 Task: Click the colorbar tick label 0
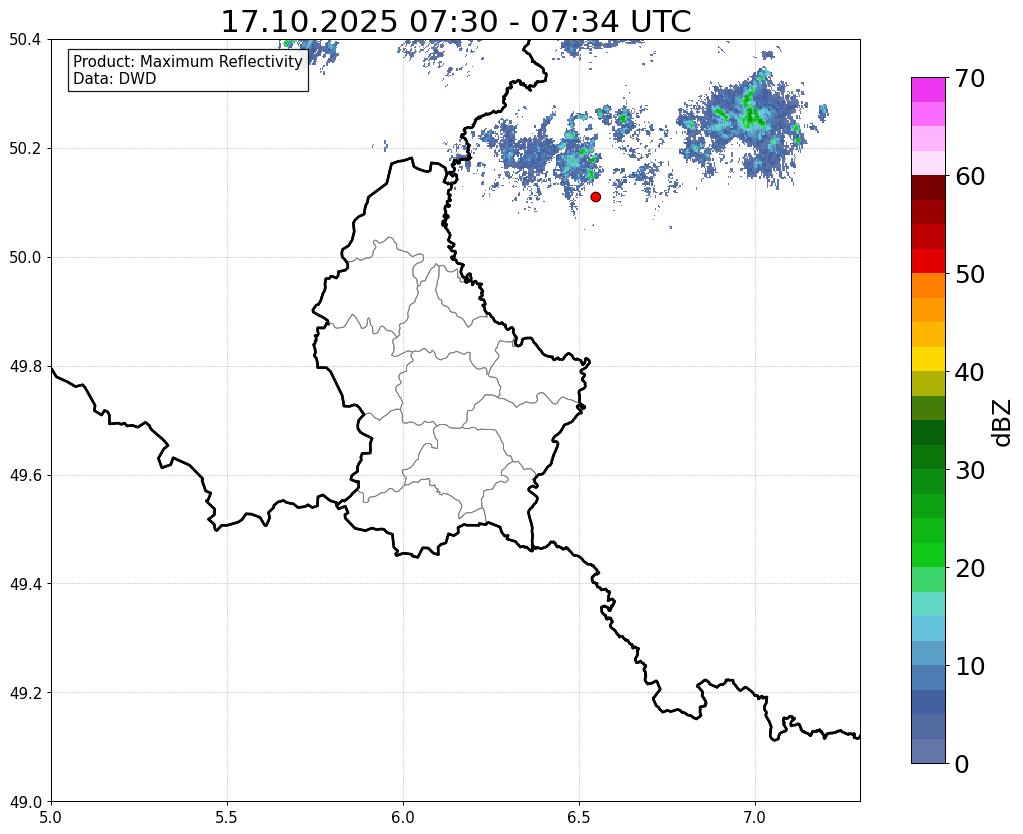click(x=962, y=764)
